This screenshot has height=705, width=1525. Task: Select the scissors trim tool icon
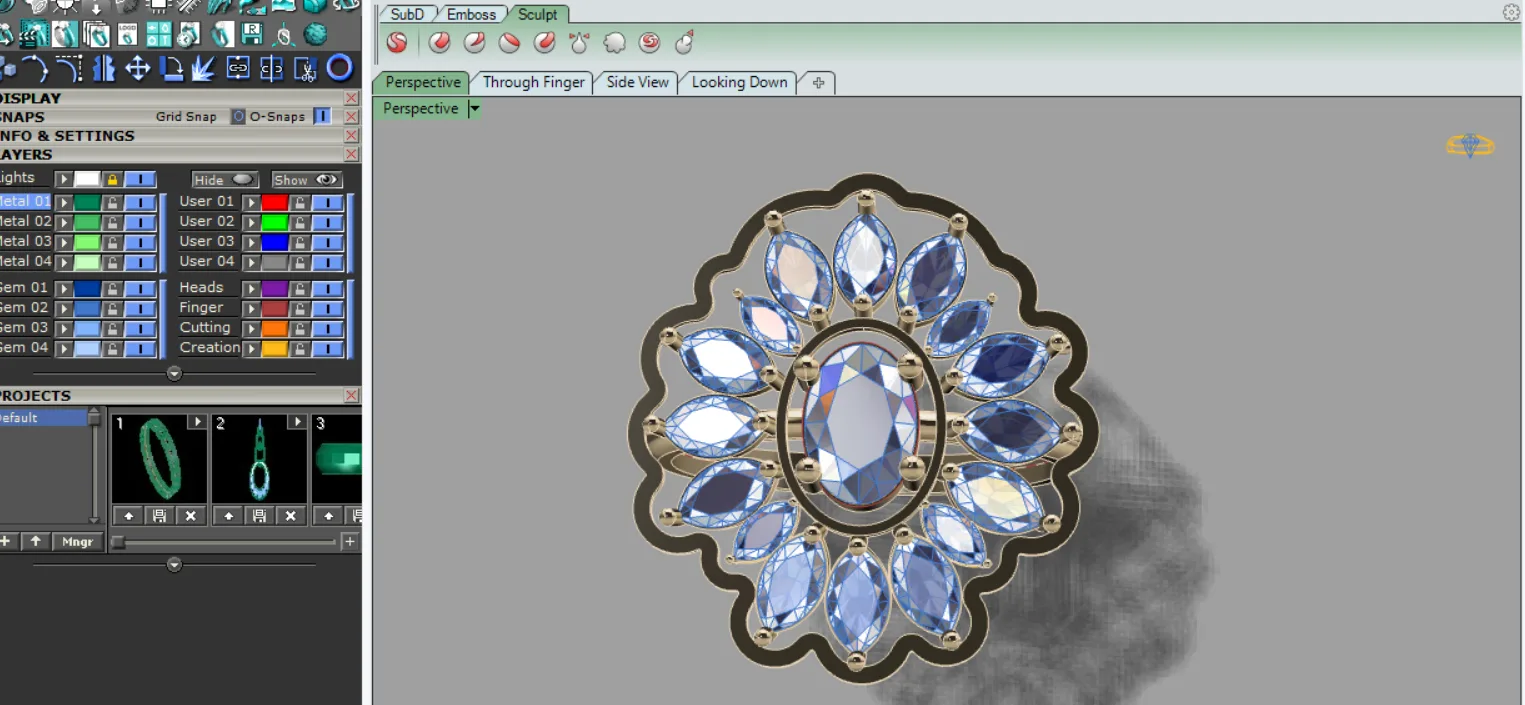(306, 68)
